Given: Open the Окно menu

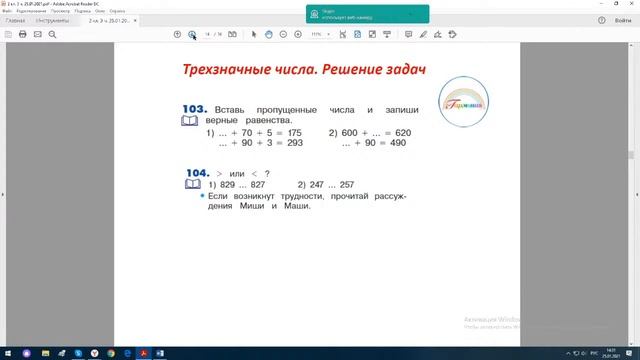Looking at the screenshot, I should 100,11.
